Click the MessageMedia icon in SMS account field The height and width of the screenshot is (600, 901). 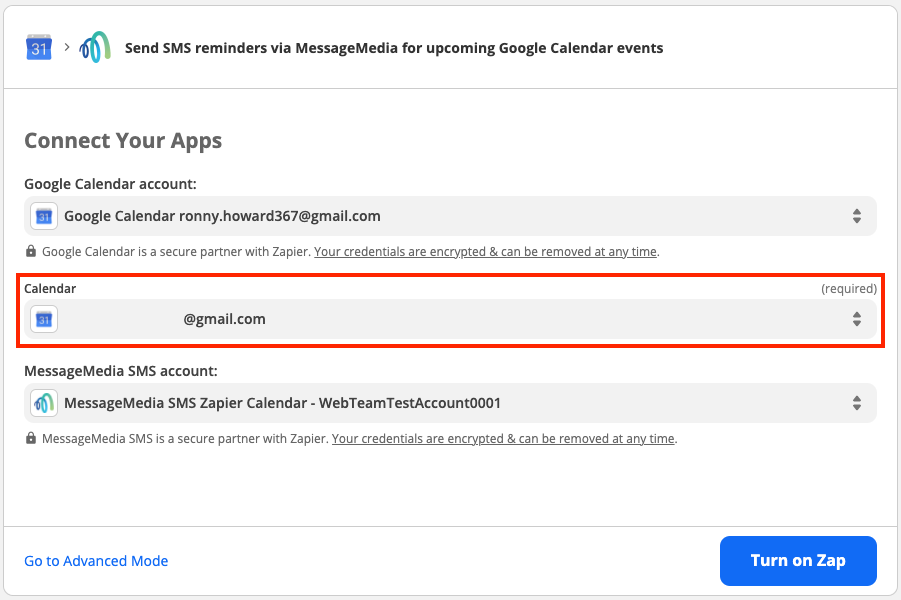pos(44,403)
